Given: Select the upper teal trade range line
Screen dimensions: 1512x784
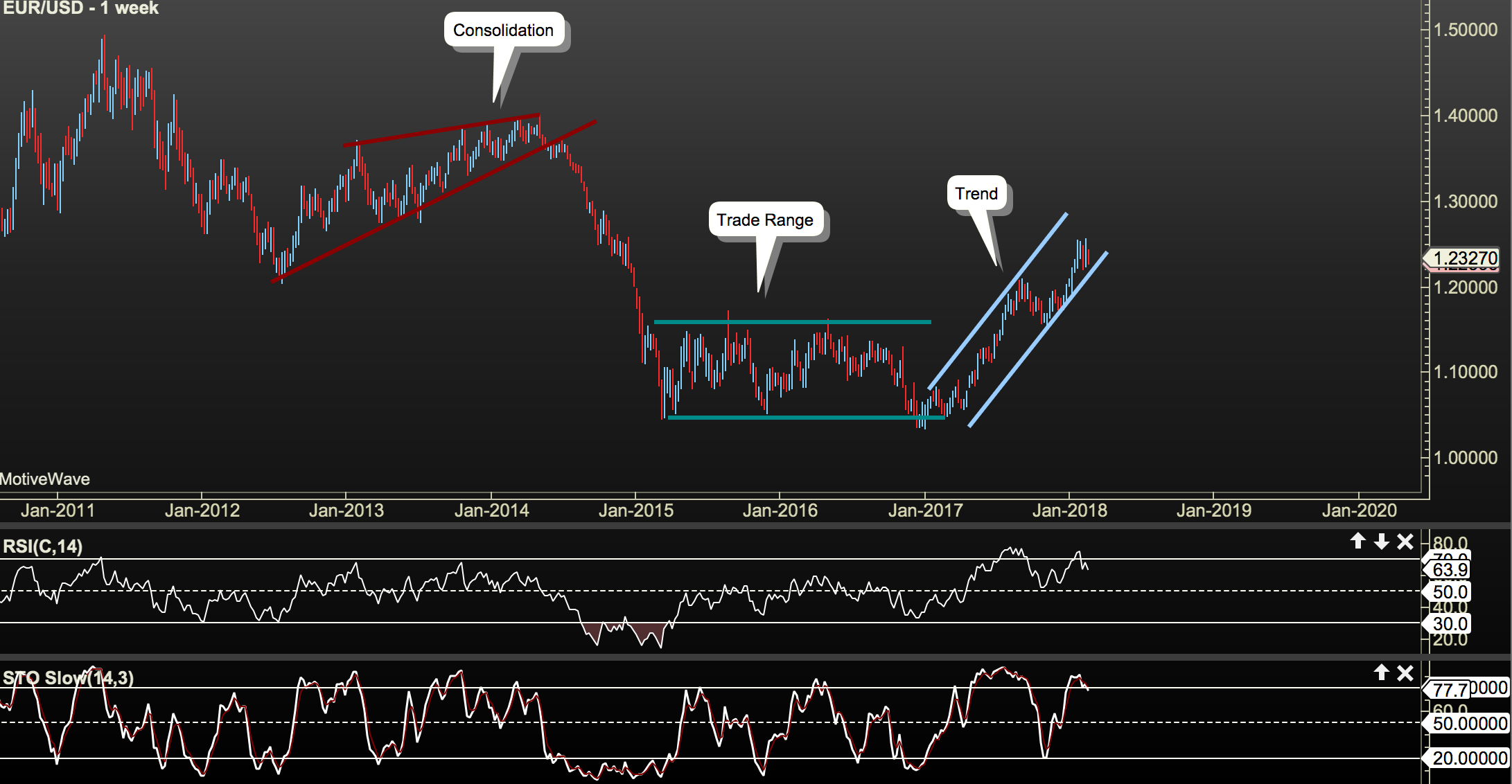Looking at the screenshot, I should coord(793,322).
